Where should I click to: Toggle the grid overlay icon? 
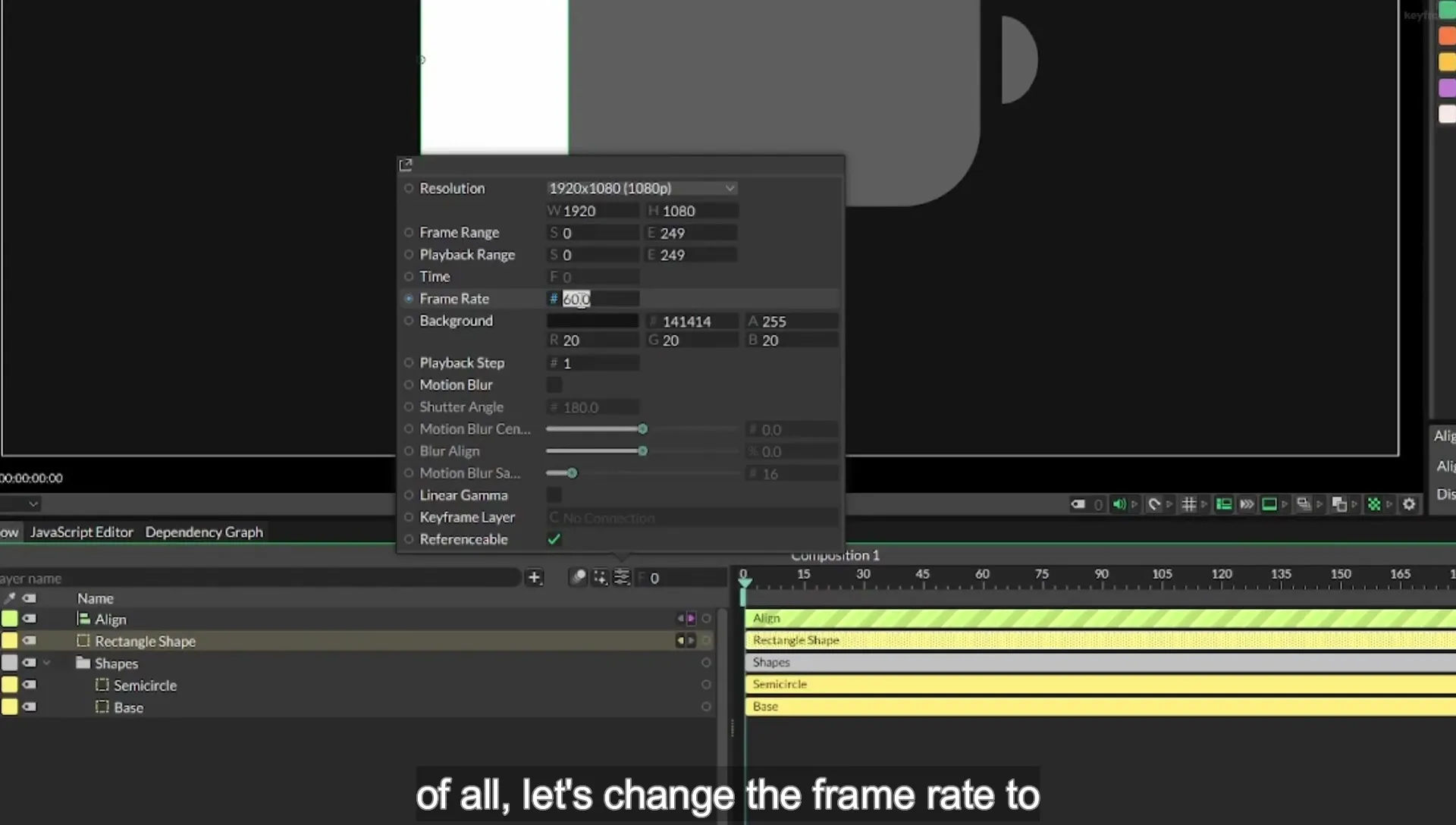point(1189,504)
